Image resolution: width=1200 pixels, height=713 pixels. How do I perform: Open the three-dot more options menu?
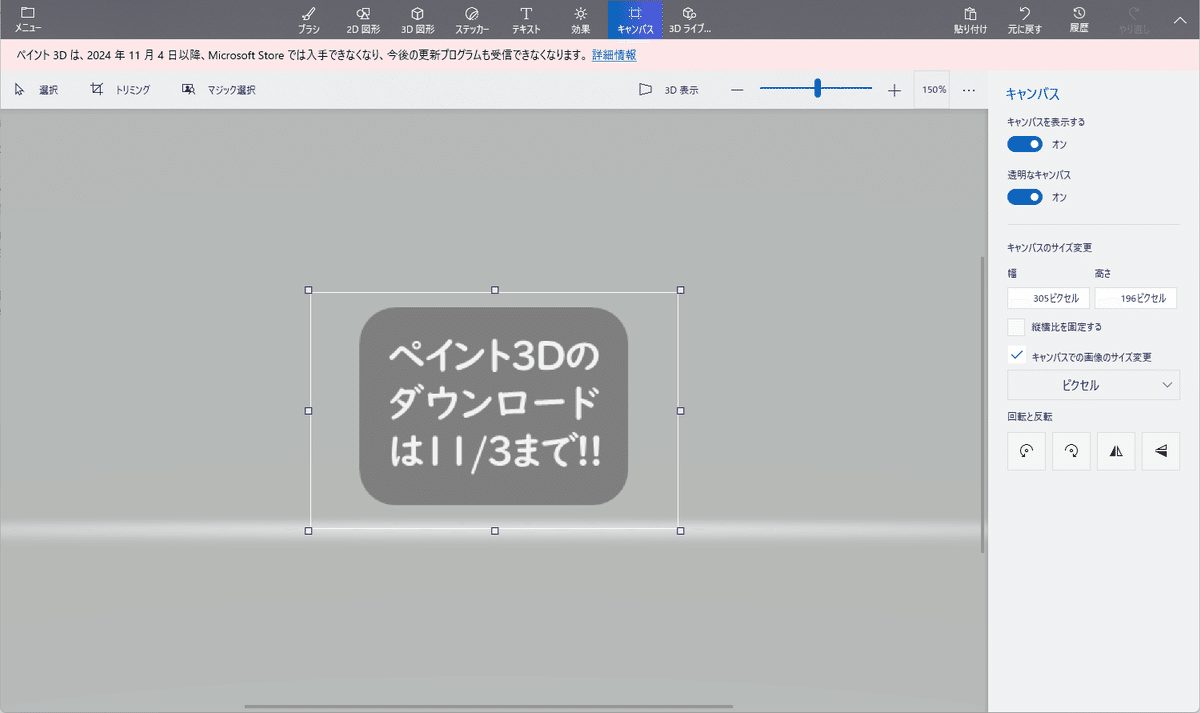969,90
